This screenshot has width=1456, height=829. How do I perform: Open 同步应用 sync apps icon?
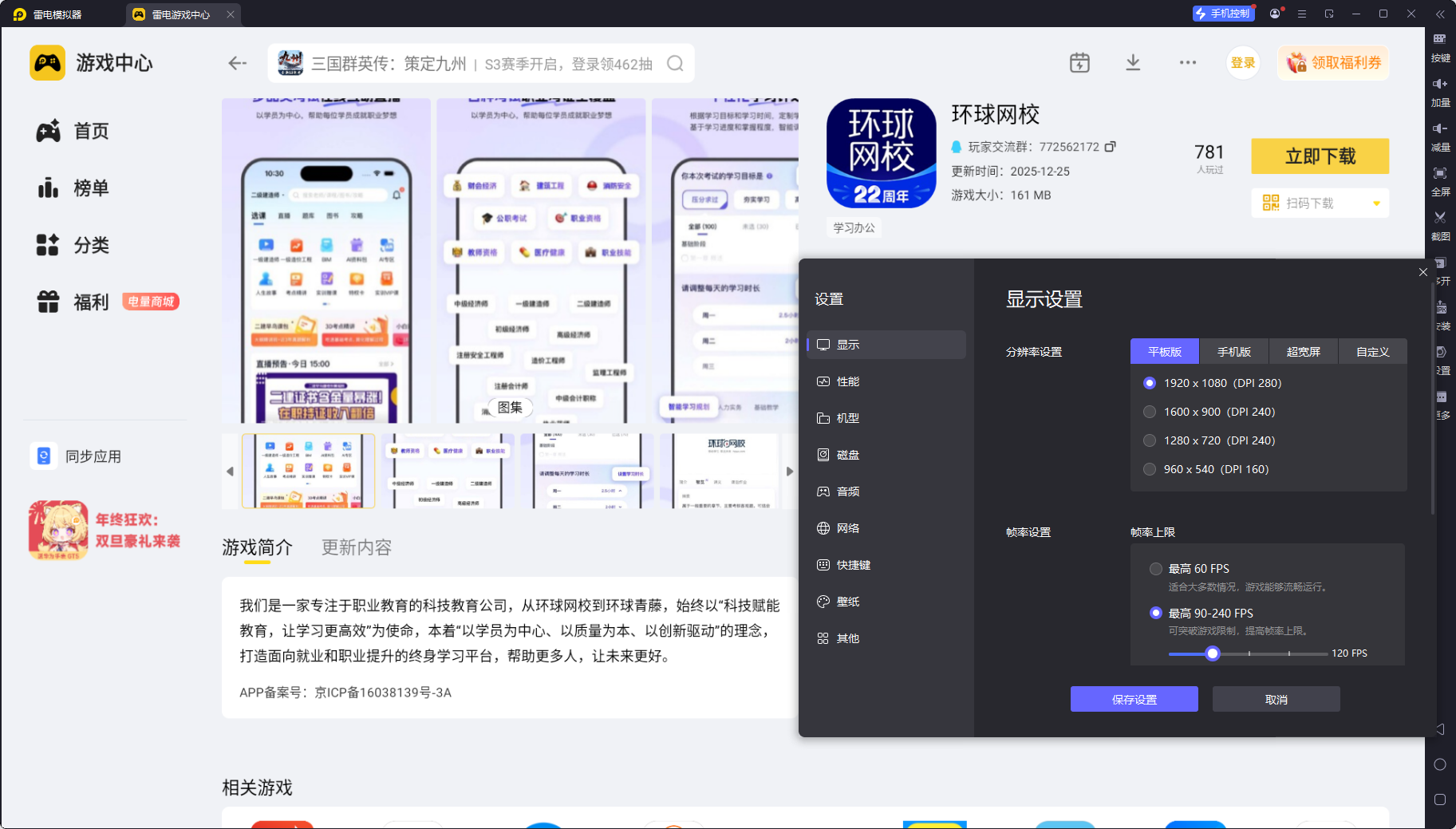[x=44, y=456]
